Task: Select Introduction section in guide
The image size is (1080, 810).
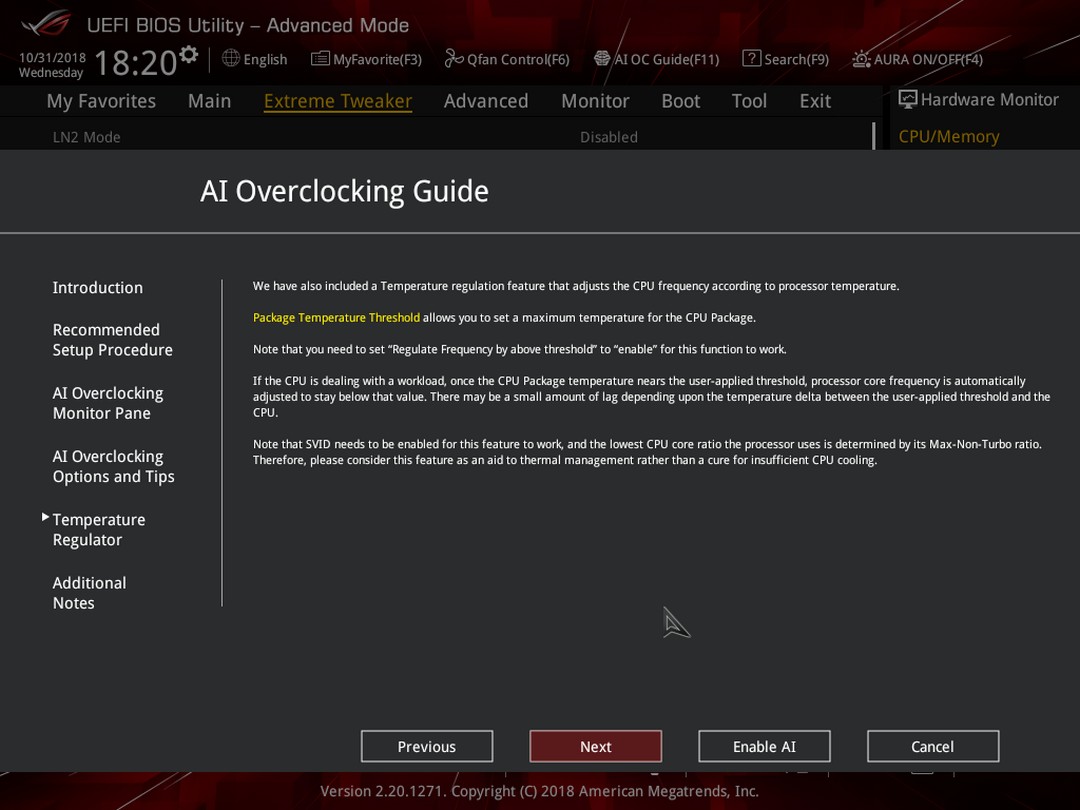Action: tap(98, 288)
